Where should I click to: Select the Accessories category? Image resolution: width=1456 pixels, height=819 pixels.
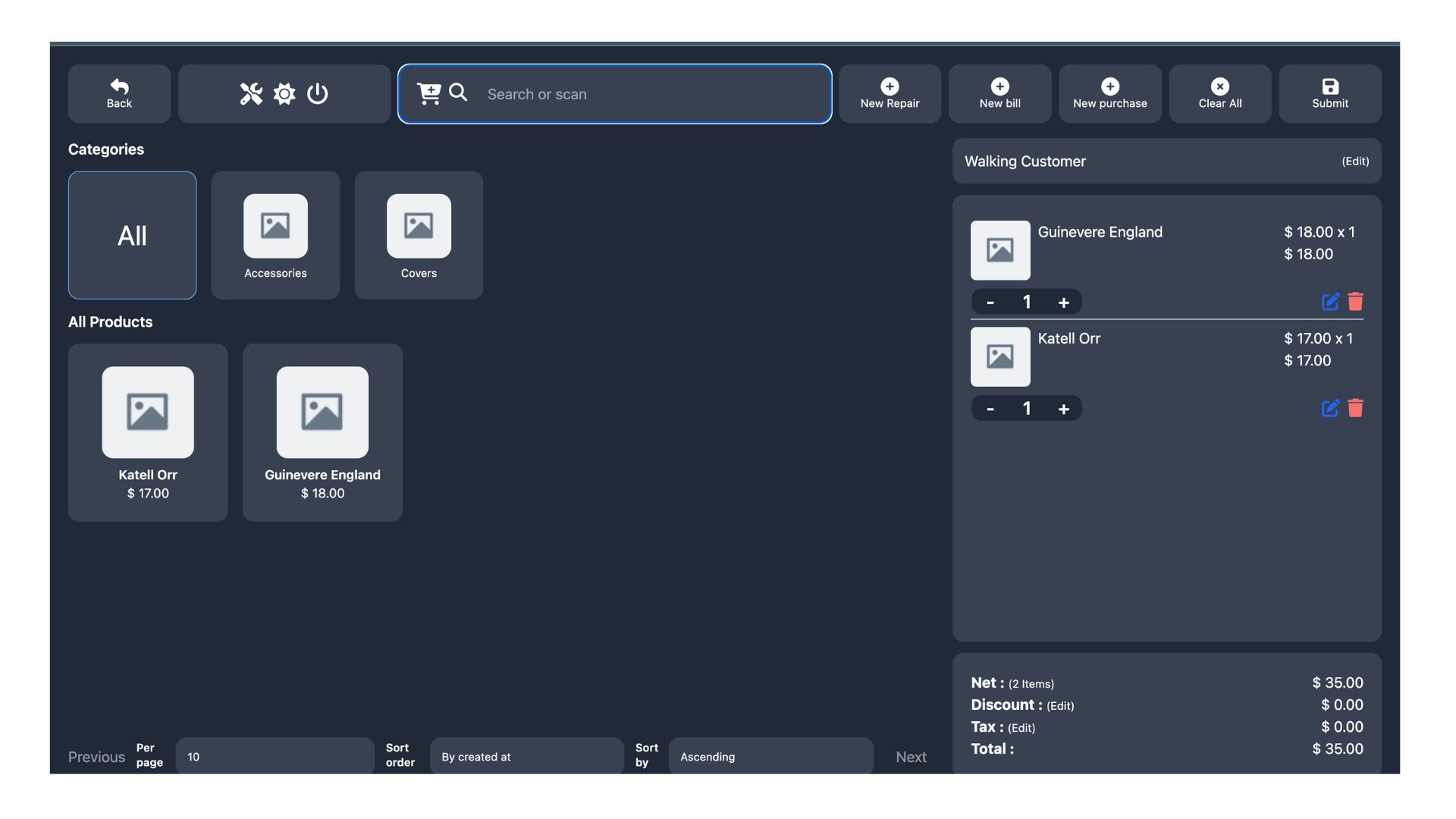point(275,235)
